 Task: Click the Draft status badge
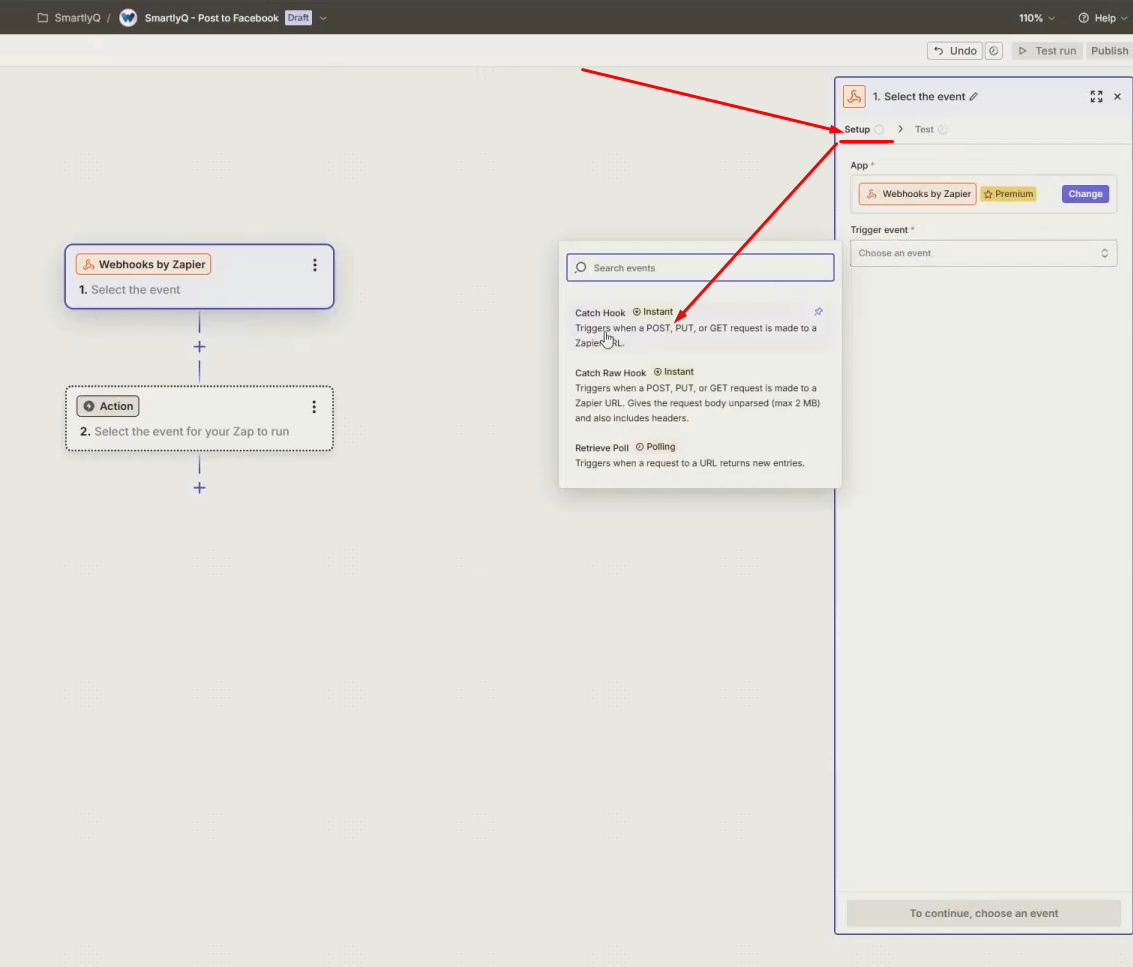click(x=298, y=18)
